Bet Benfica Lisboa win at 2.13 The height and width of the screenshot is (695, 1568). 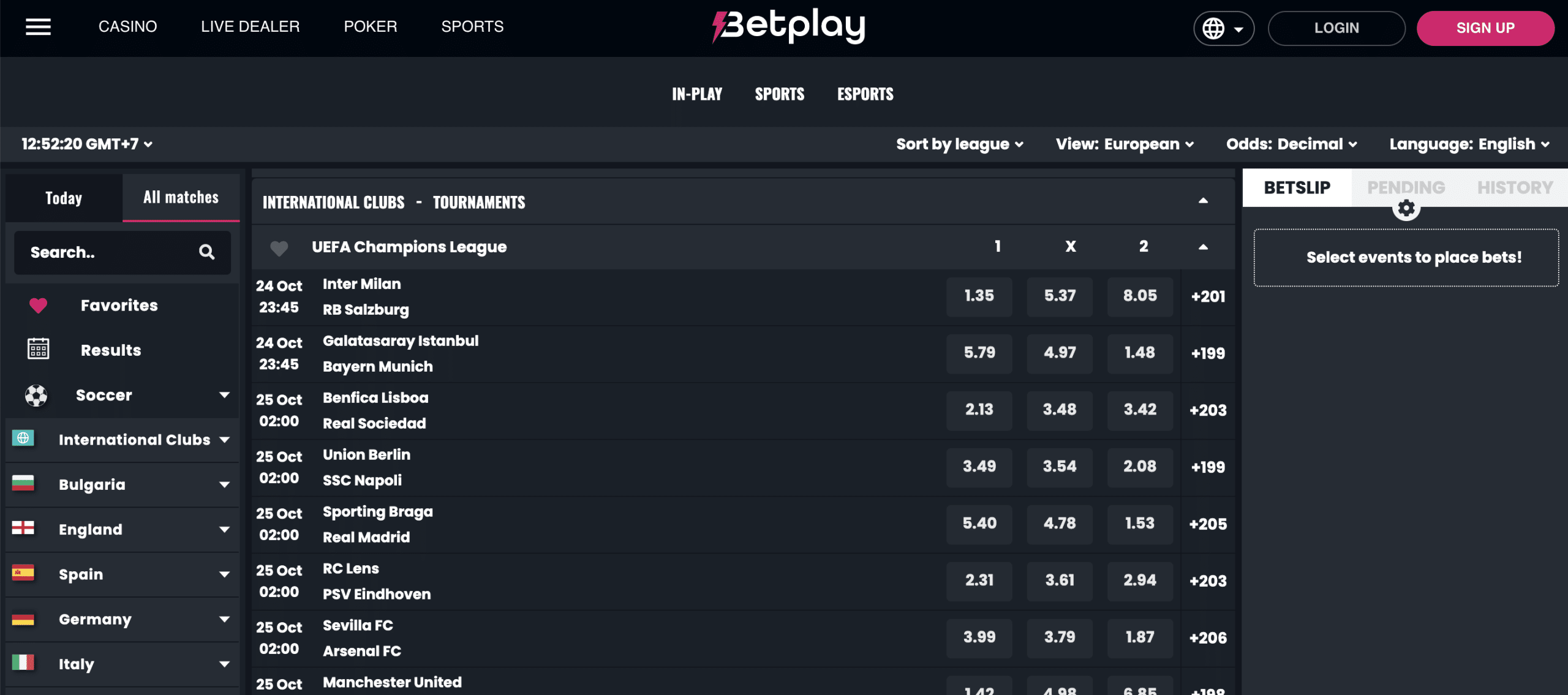(979, 410)
